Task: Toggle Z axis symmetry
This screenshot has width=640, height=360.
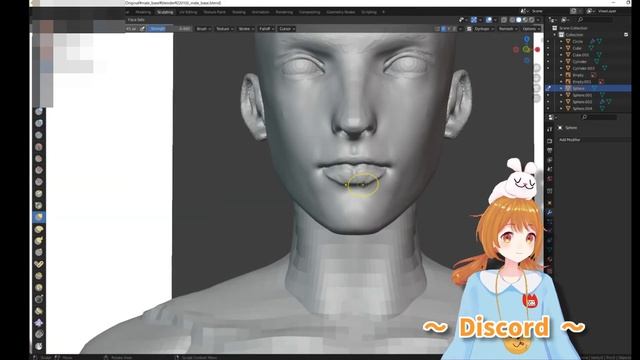Action: point(454,29)
